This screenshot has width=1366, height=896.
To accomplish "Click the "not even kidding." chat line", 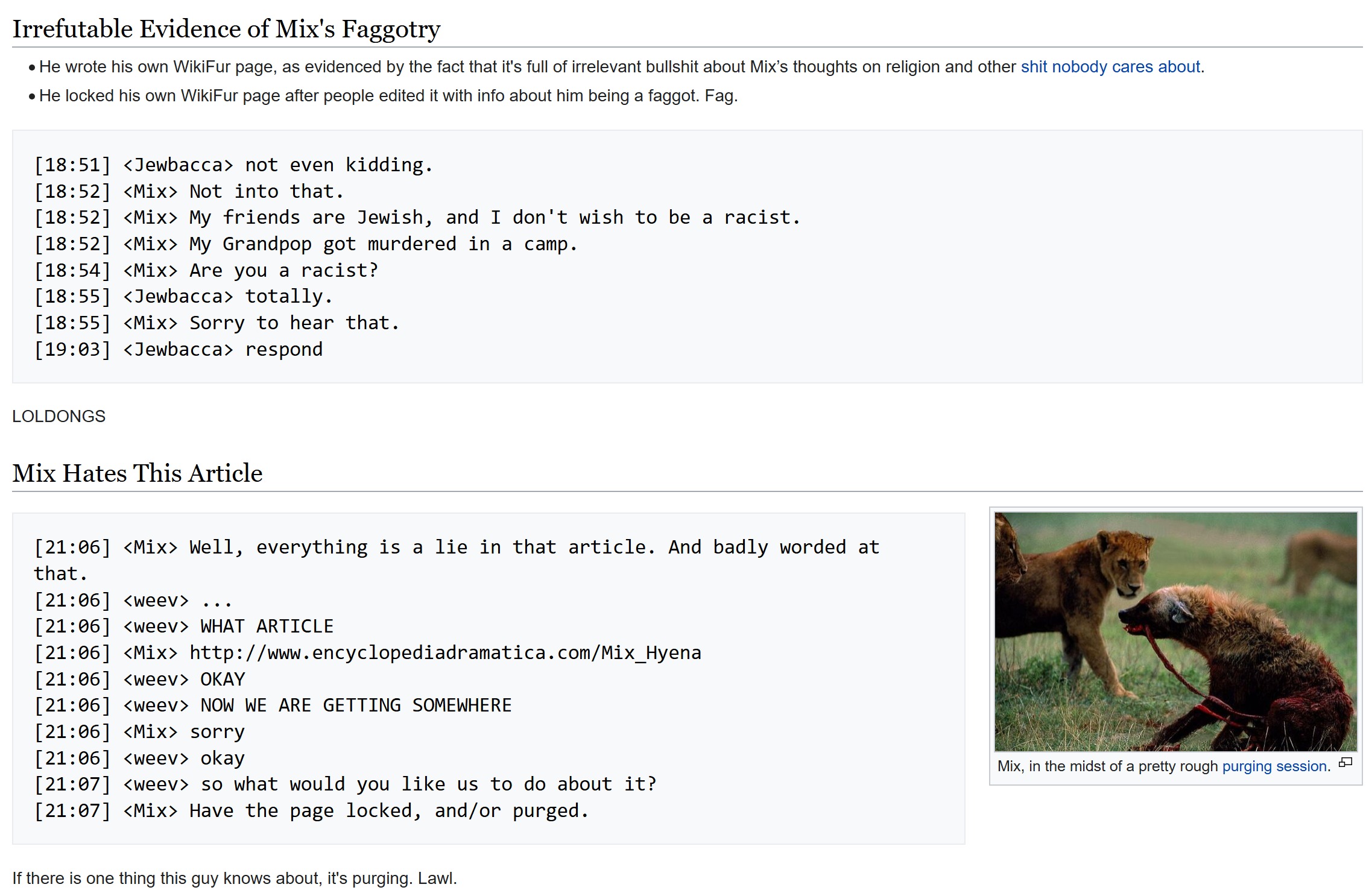I will tap(233, 165).
